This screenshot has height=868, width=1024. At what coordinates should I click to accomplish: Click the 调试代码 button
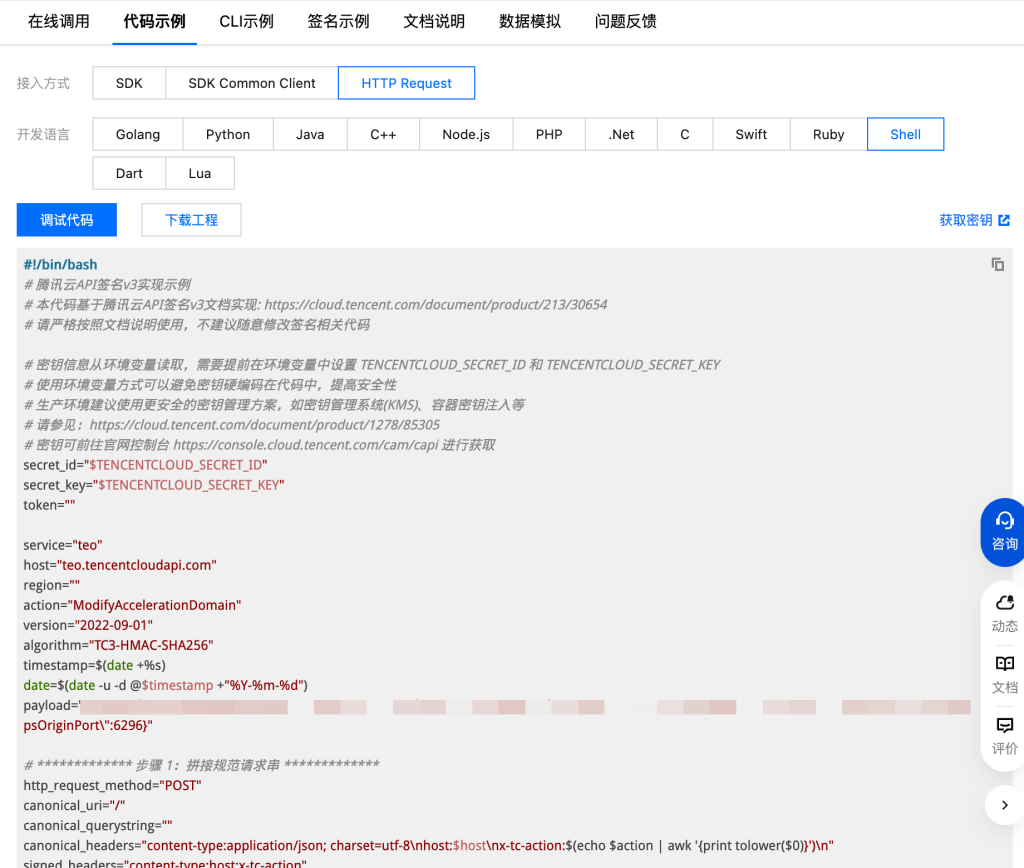pyautogui.click(x=67, y=220)
